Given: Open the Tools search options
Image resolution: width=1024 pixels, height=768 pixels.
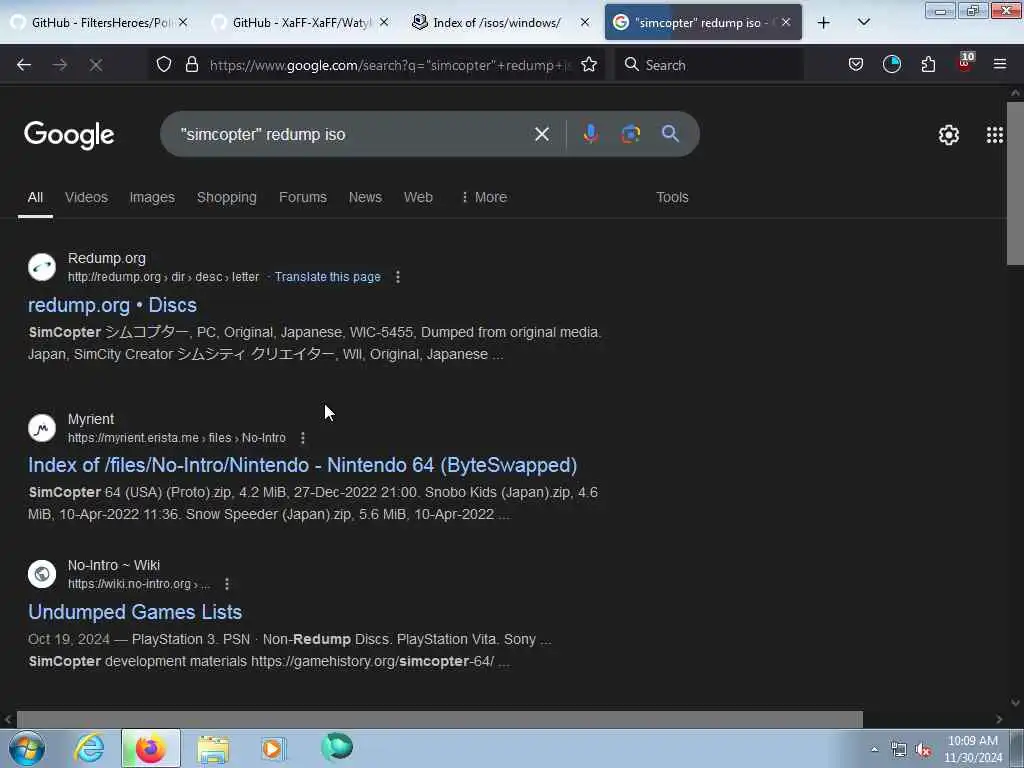Looking at the screenshot, I should 672,197.
